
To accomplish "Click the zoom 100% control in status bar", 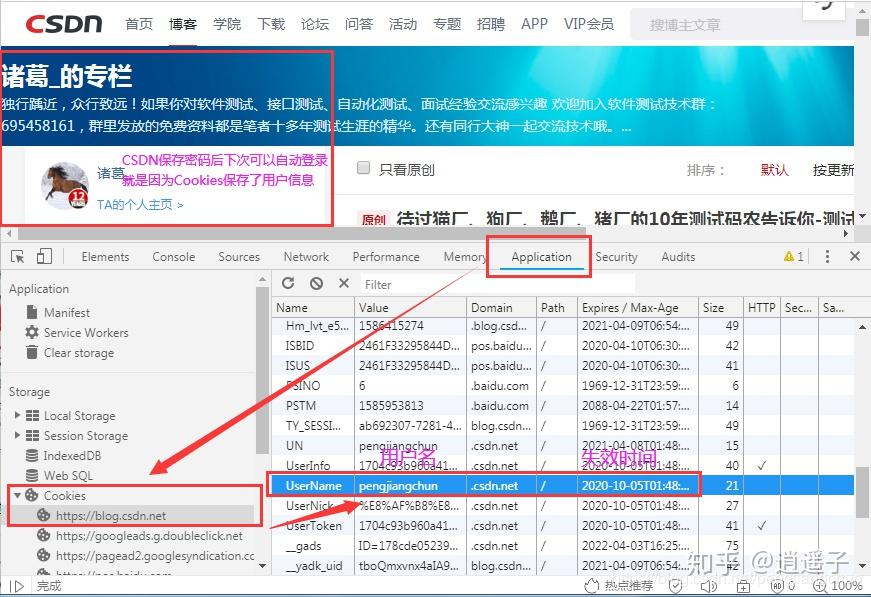I will [x=838, y=585].
